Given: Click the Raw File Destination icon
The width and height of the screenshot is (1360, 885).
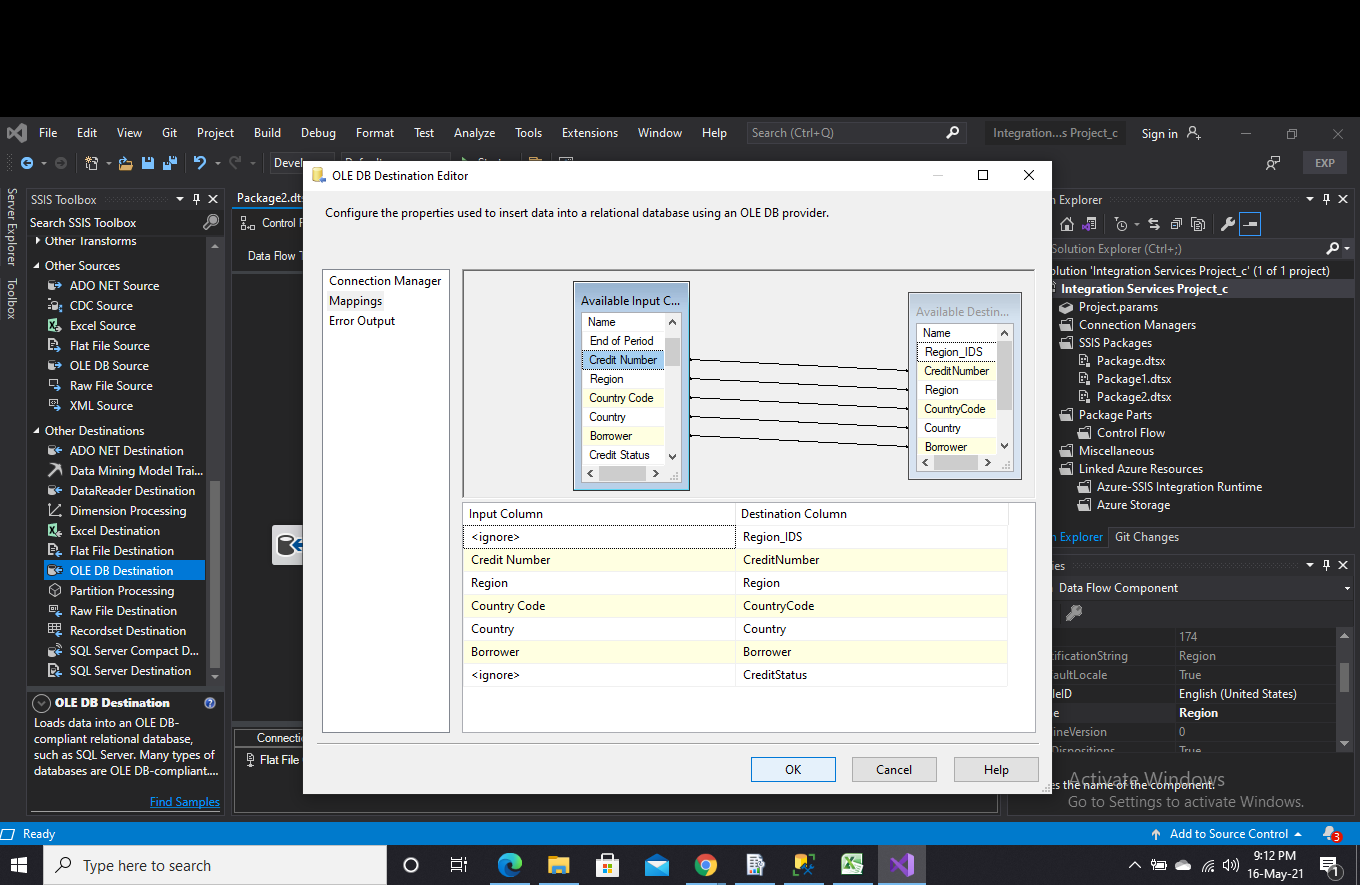Looking at the screenshot, I should point(54,611).
